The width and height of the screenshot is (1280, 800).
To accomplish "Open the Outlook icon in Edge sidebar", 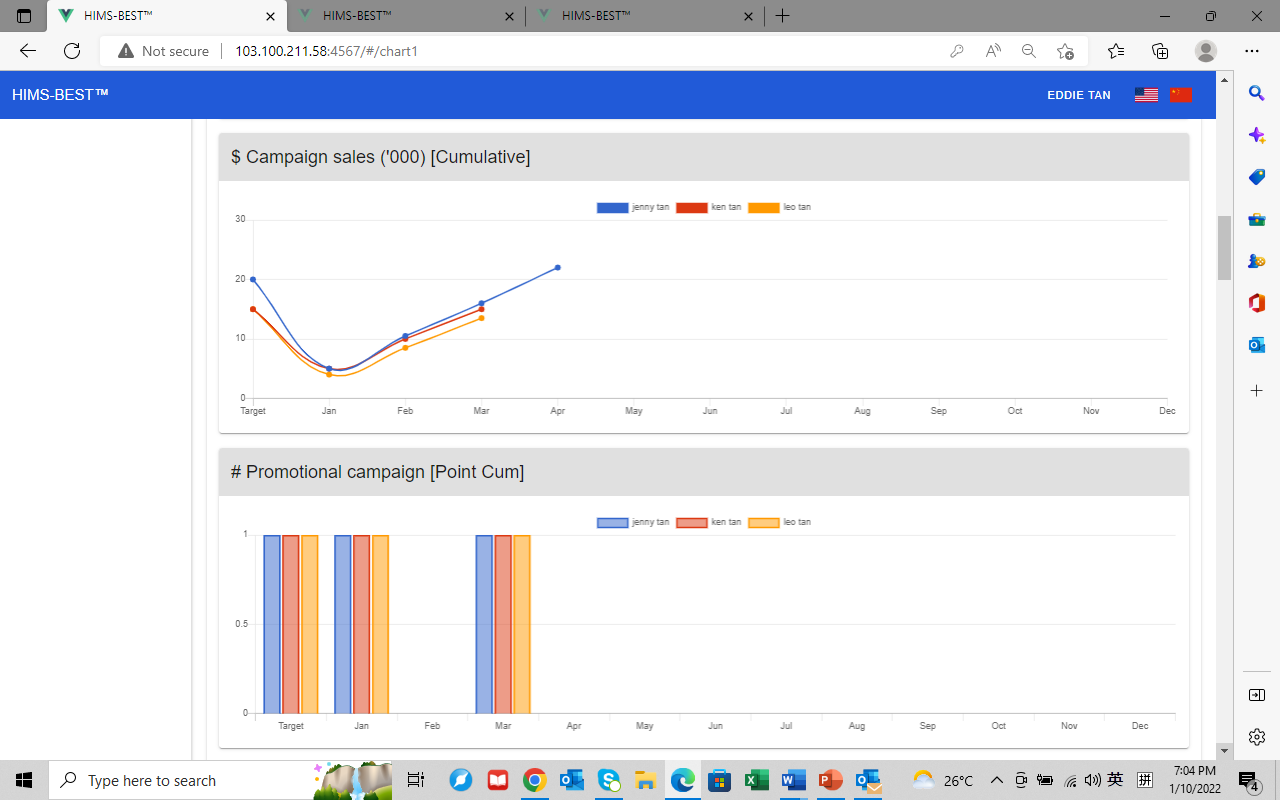I will tap(1257, 345).
